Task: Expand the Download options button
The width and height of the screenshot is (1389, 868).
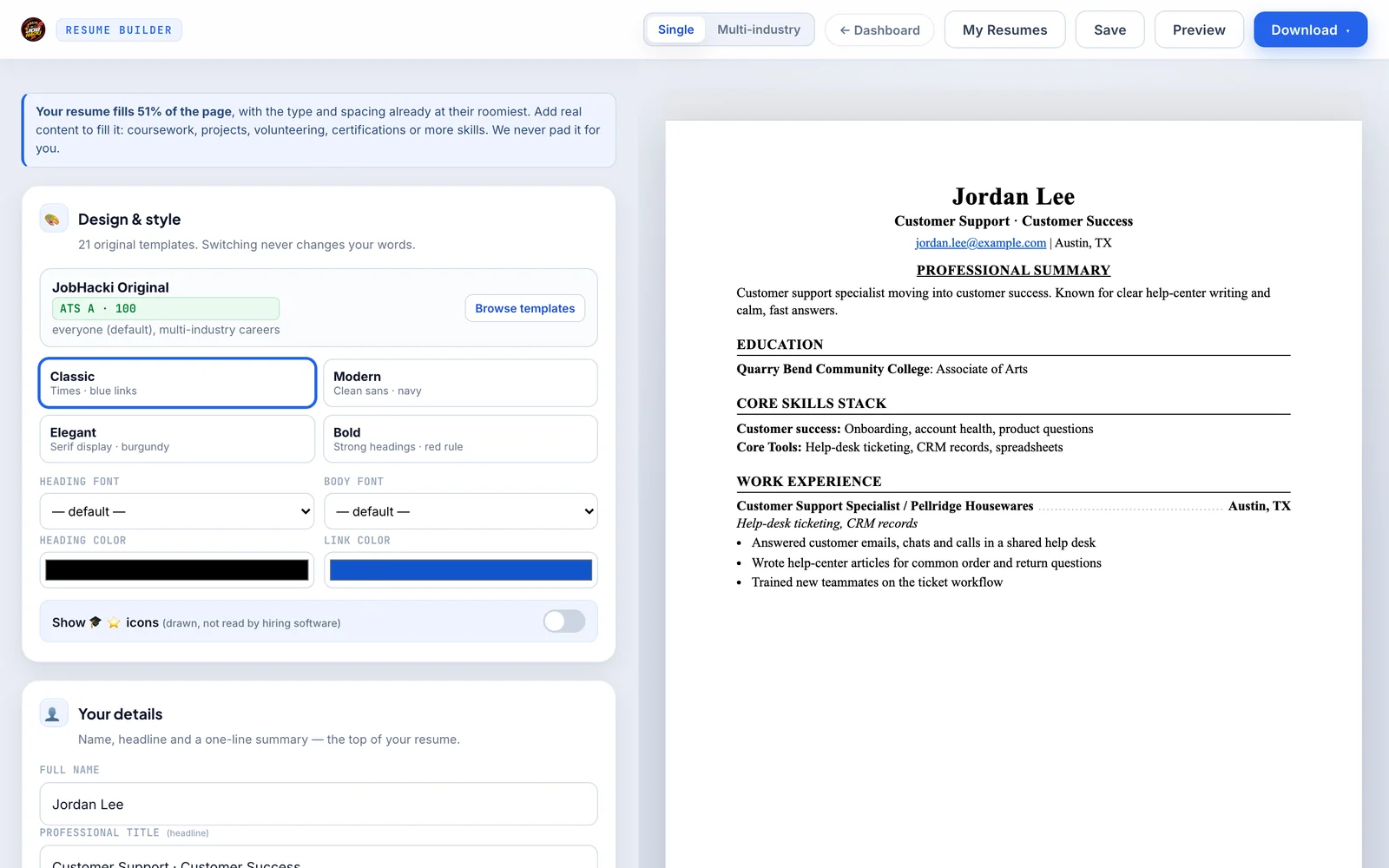Action: point(1310,30)
